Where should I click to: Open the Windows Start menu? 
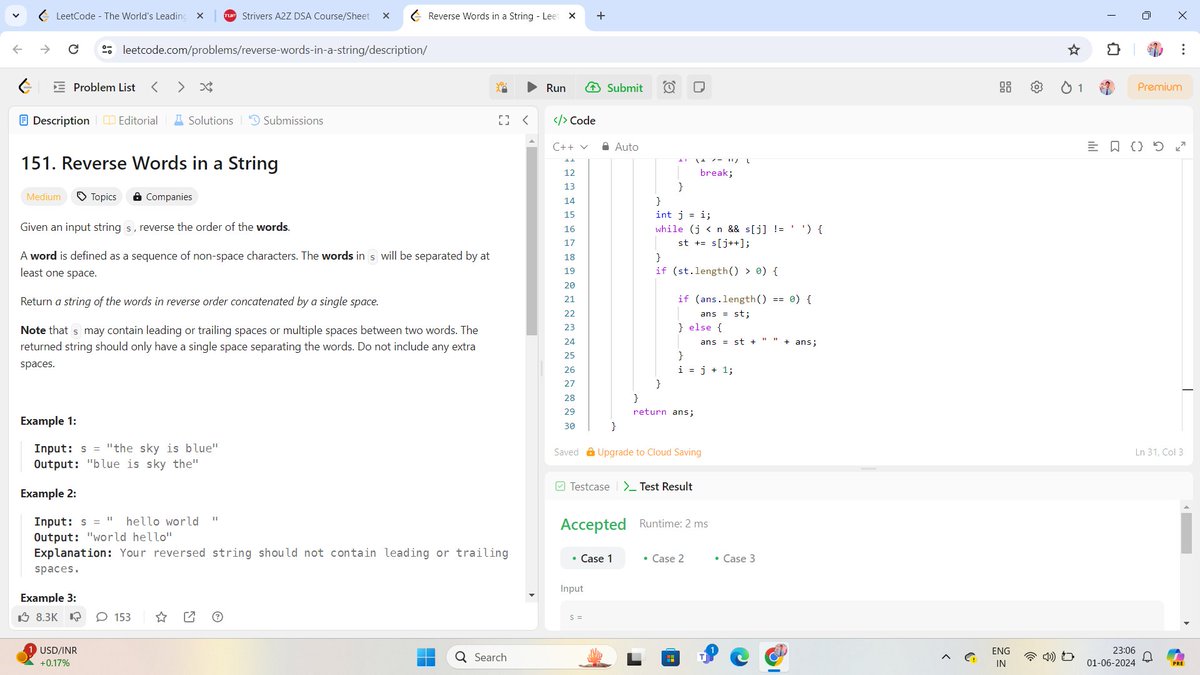(x=426, y=657)
